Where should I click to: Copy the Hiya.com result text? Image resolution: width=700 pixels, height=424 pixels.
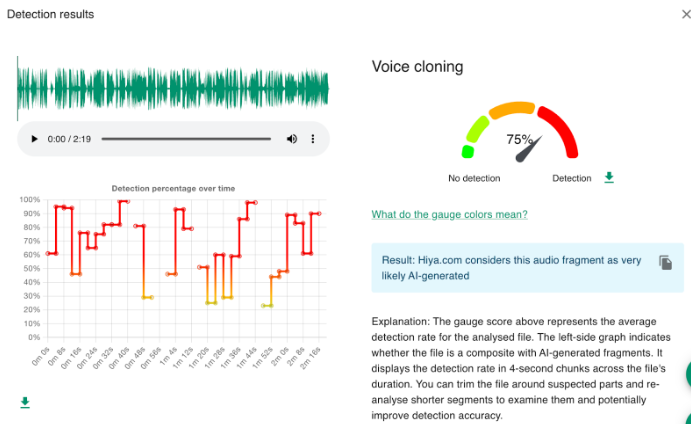click(x=665, y=262)
